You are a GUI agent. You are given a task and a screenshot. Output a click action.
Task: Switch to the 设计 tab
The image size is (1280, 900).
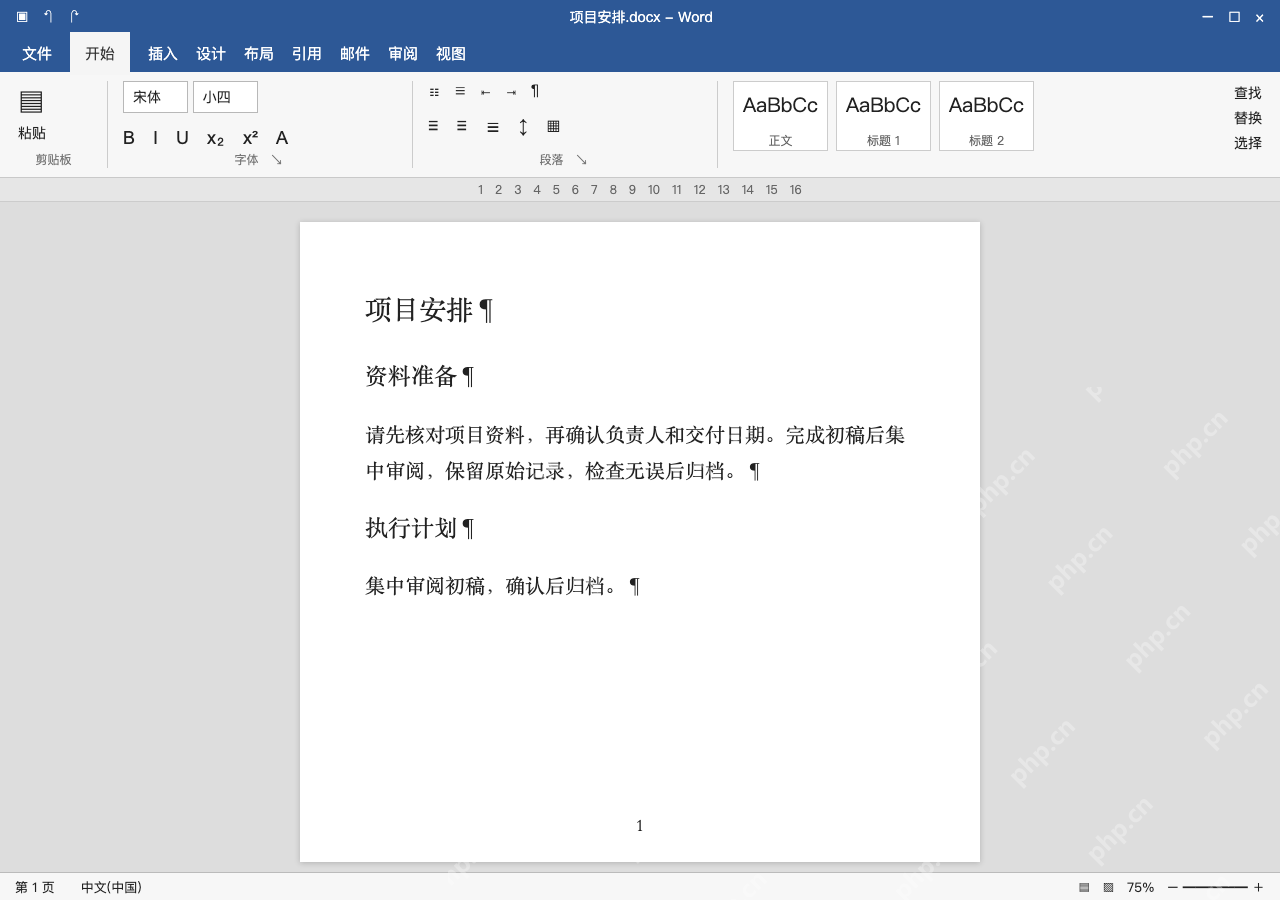pos(211,54)
